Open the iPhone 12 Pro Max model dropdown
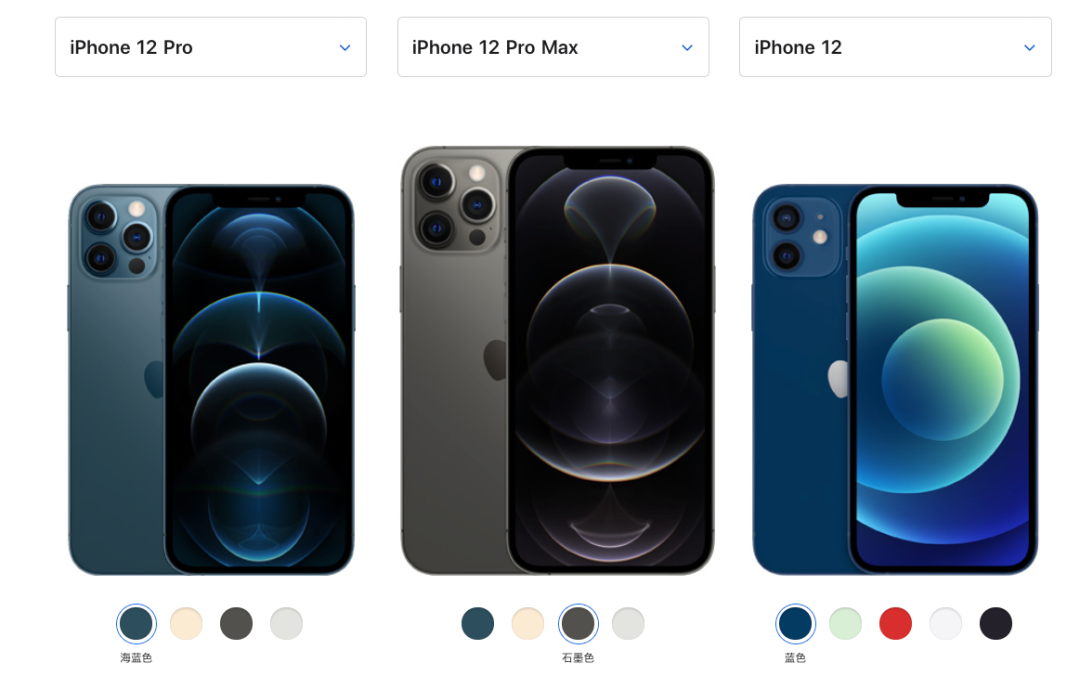The image size is (1080, 676). pos(553,48)
